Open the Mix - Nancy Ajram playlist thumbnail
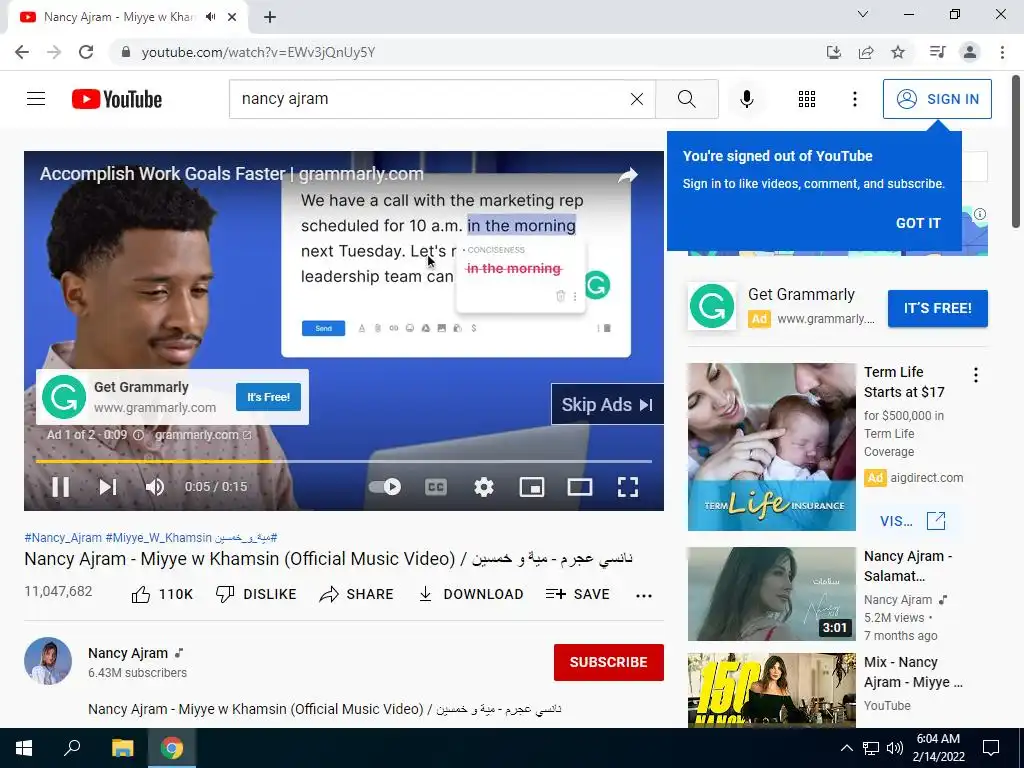The image size is (1024, 768). click(x=772, y=690)
